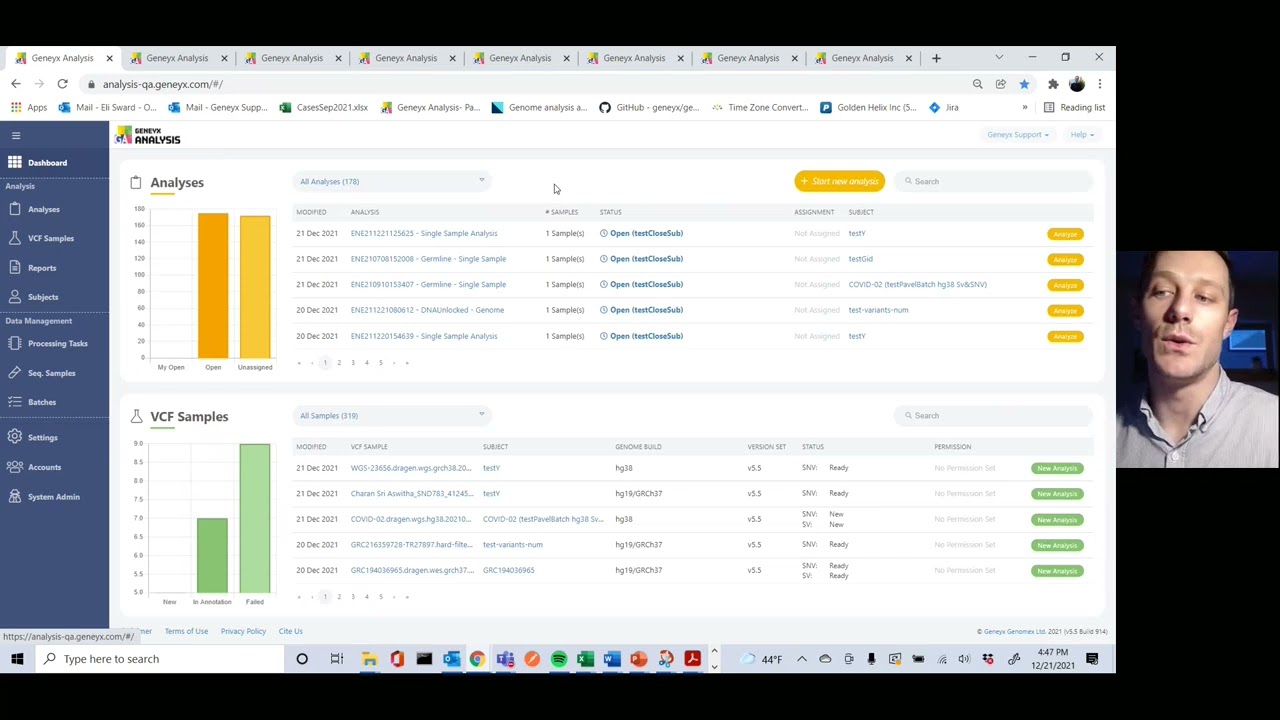Open the Privacy Policy link

[x=243, y=632]
